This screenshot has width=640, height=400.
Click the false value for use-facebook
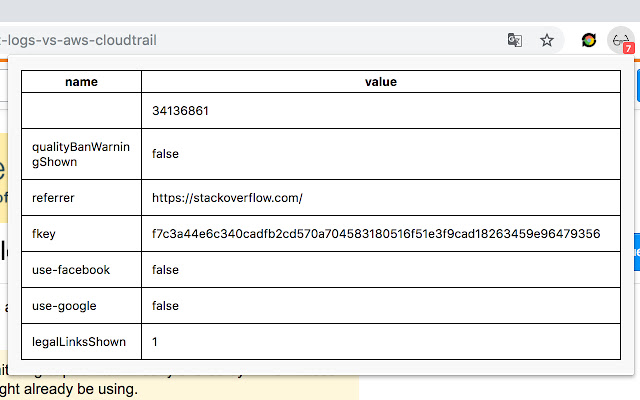(x=165, y=270)
